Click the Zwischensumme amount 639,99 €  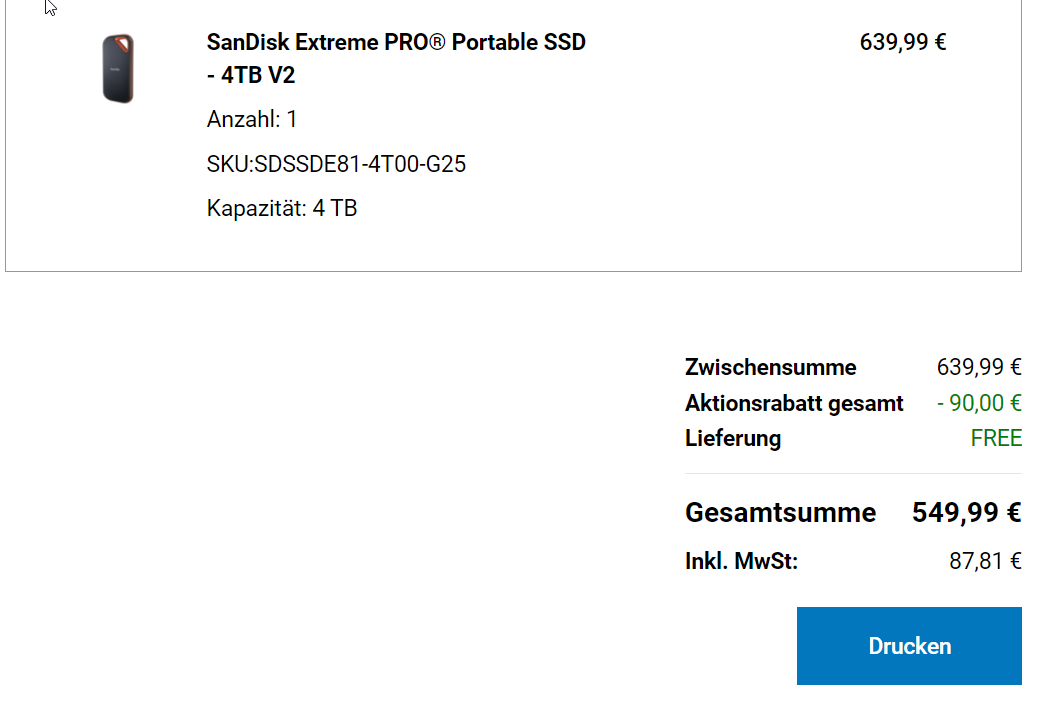(x=979, y=367)
